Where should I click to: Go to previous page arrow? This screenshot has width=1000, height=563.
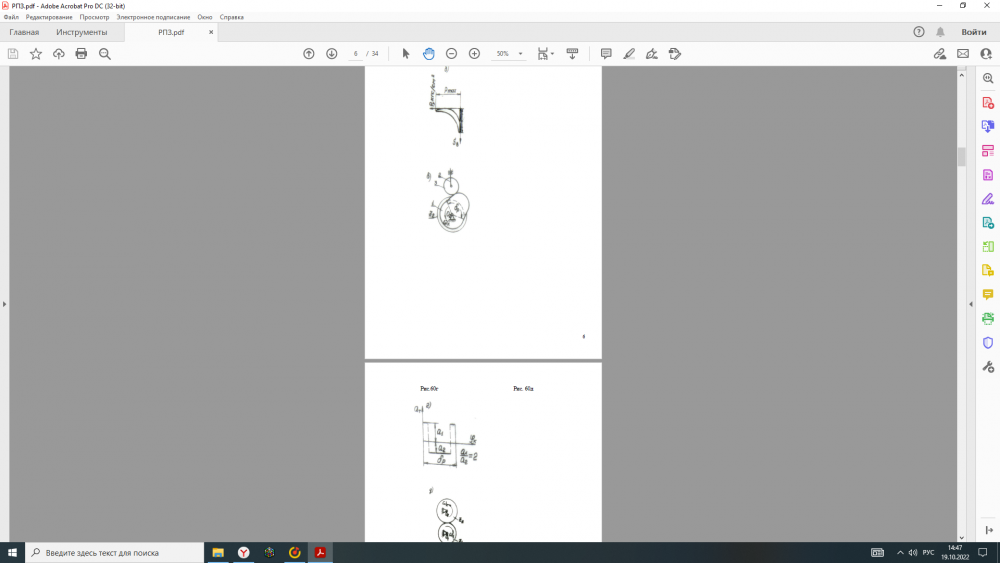pyautogui.click(x=309, y=54)
